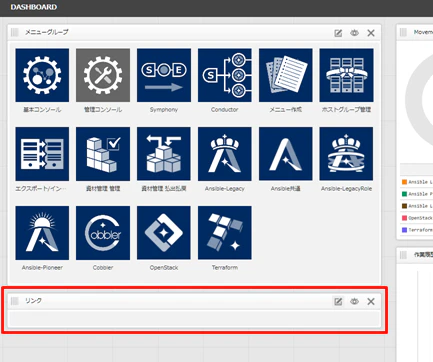Grab the メニューグループ widget move handle

(x=14, y=32)
